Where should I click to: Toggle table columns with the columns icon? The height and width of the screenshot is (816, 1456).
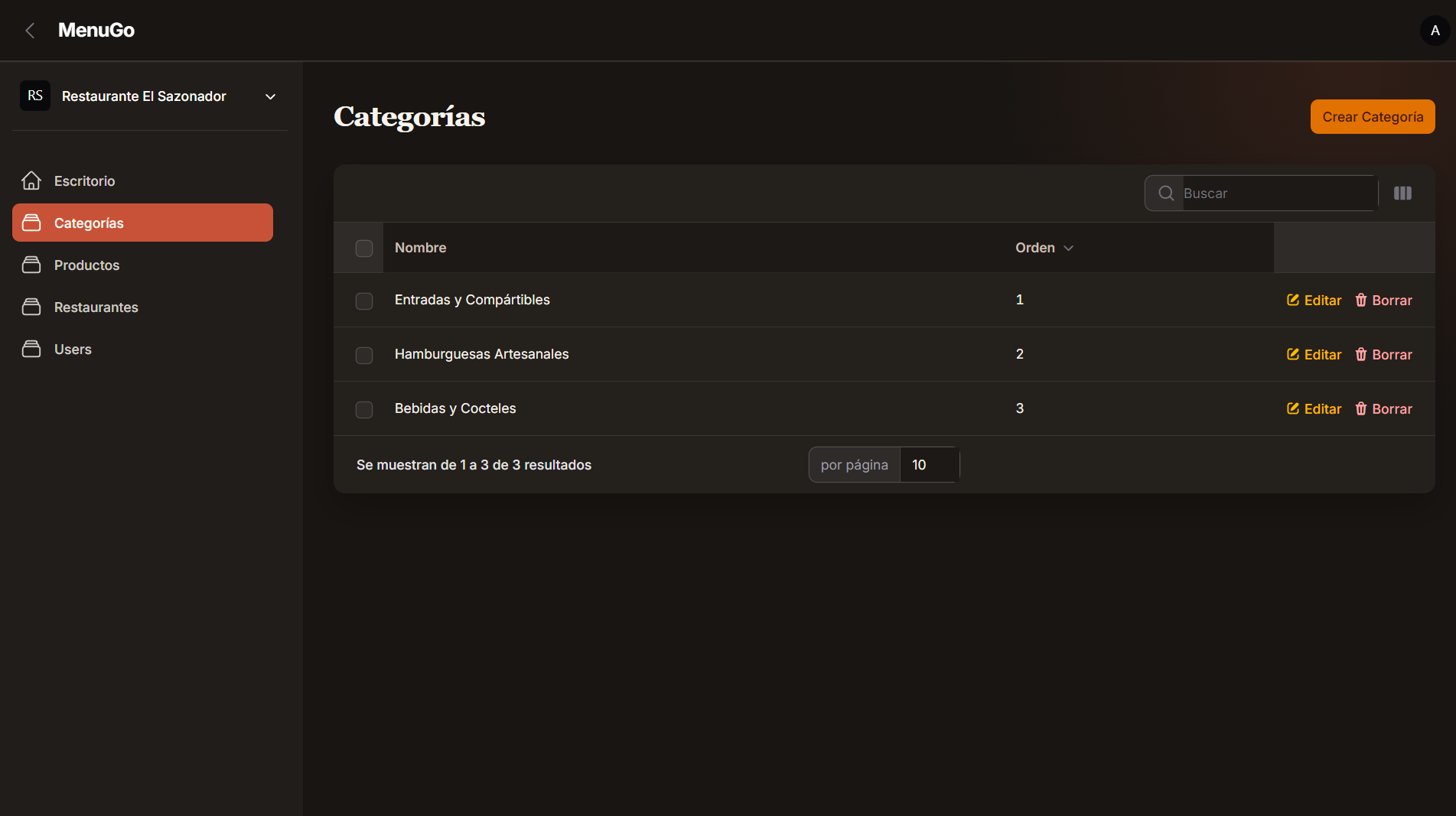tap(1402, 193)
